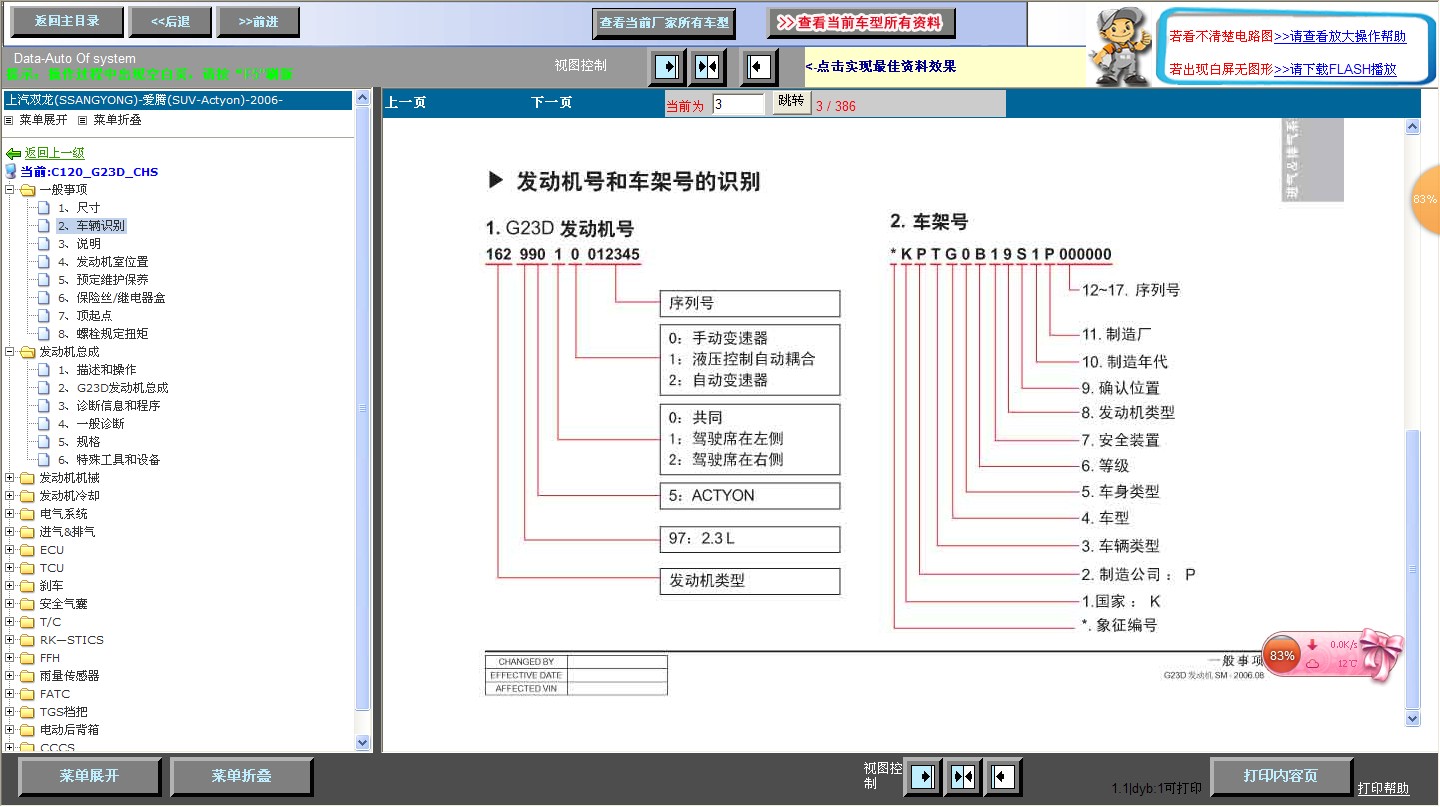Click the page icon for 1、描述和操作

44,370
